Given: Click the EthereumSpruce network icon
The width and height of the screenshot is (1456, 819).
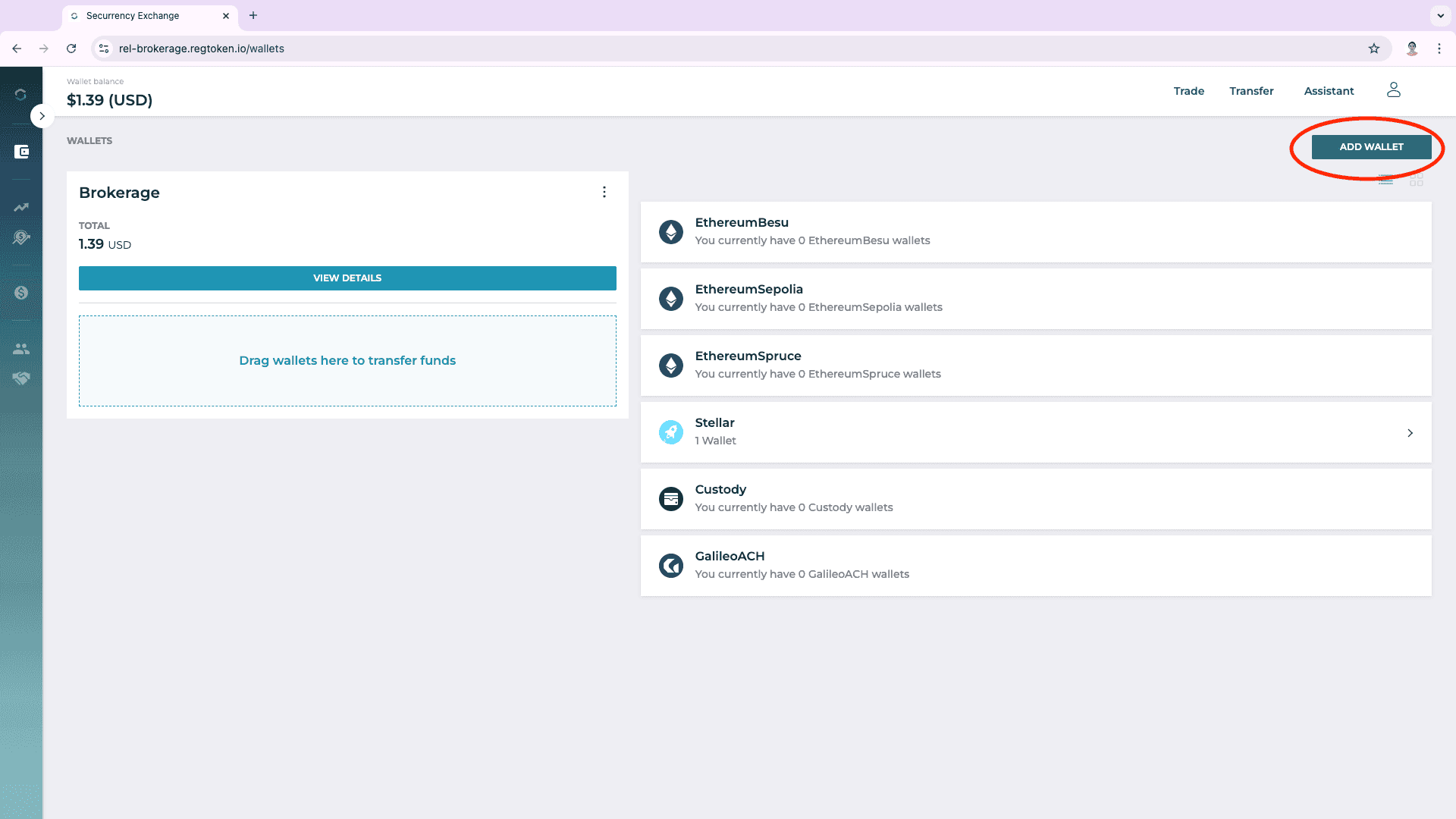Looking at the screenshot, I should point(671,366).
